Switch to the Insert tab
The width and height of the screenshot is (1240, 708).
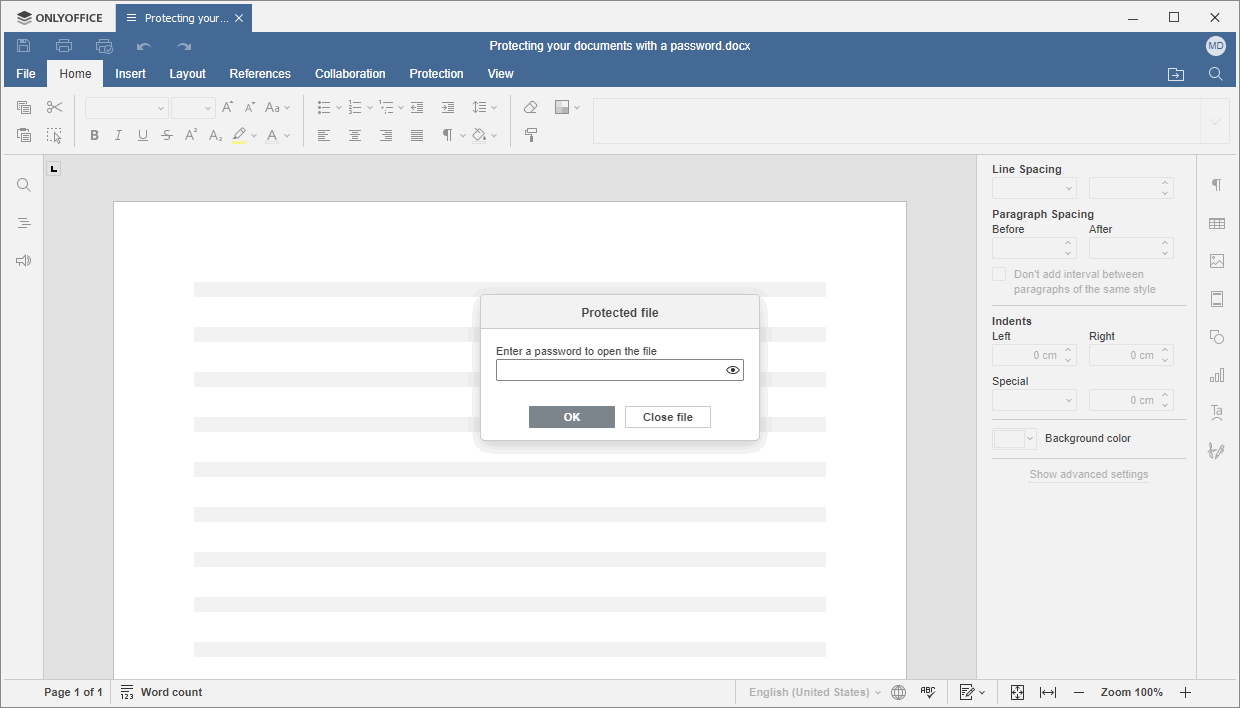click(x=130, y=74)
